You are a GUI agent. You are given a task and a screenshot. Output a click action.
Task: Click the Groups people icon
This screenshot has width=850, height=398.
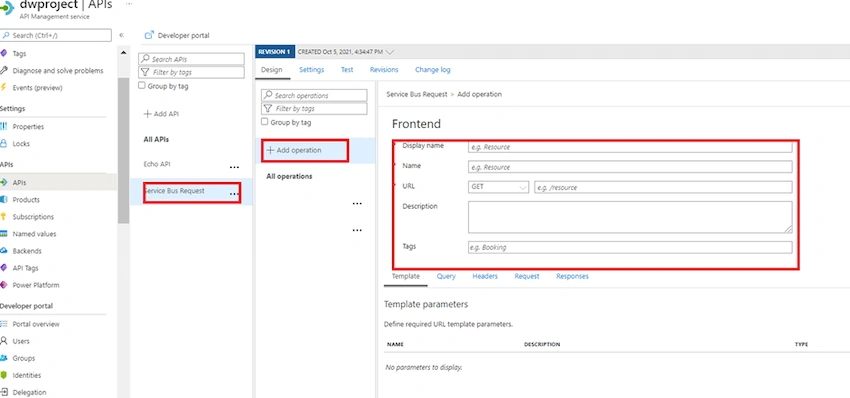[x=4, y=358]
